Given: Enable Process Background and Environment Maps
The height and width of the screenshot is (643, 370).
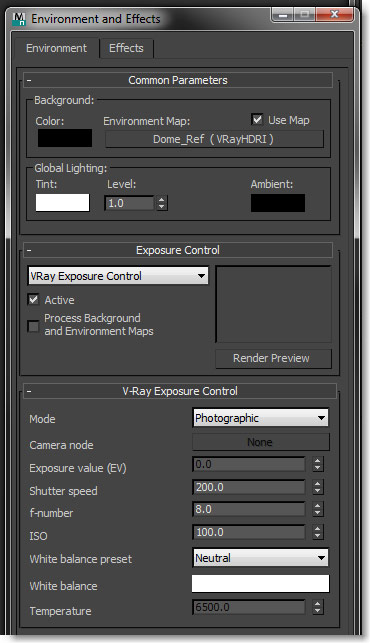Looking at the screenshot, I should pyautogui.click(x=33, y=326).
